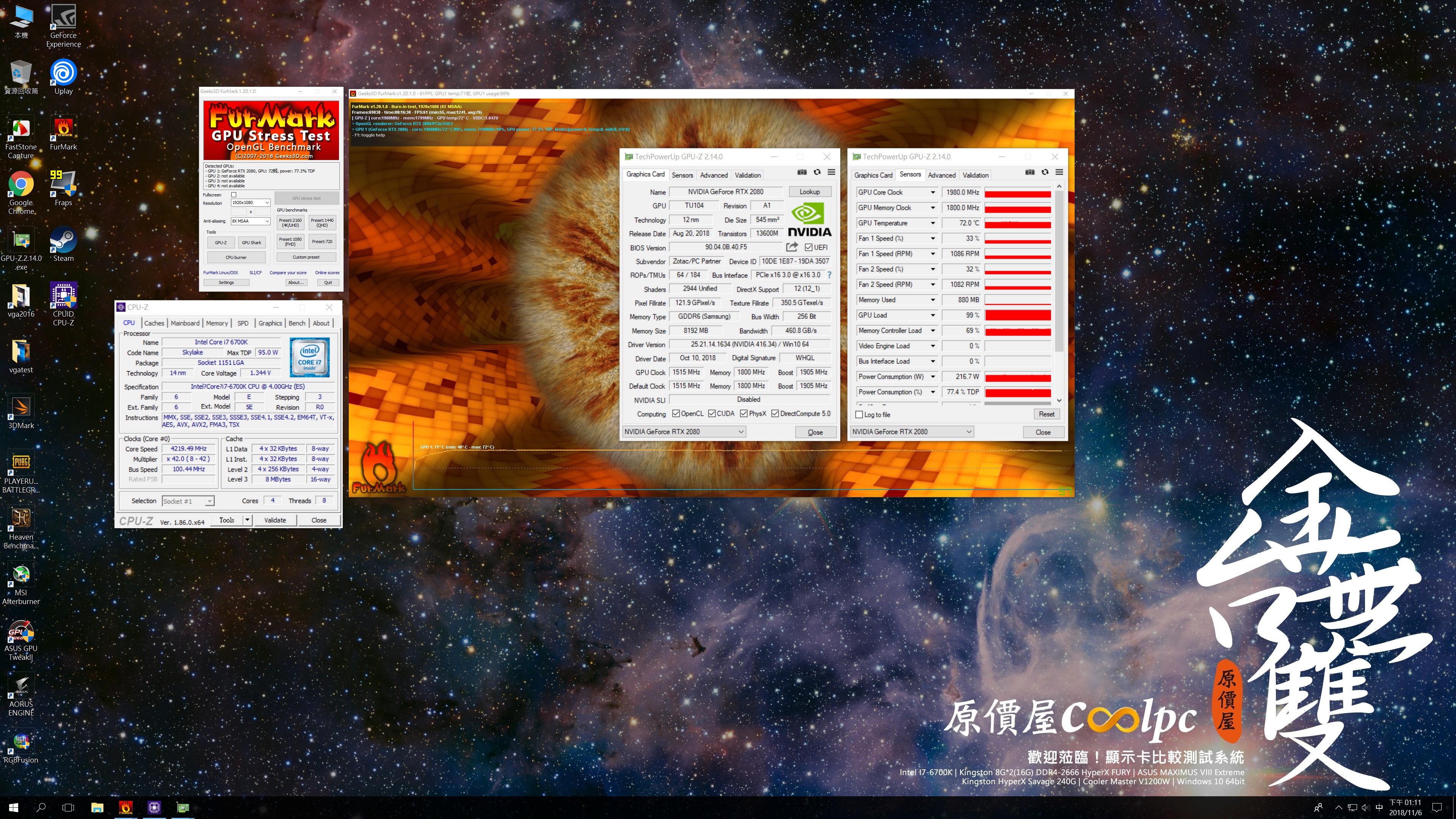
Task: Toggle OpenCL checkbox in GPU-Z
Action: [676, 414]
